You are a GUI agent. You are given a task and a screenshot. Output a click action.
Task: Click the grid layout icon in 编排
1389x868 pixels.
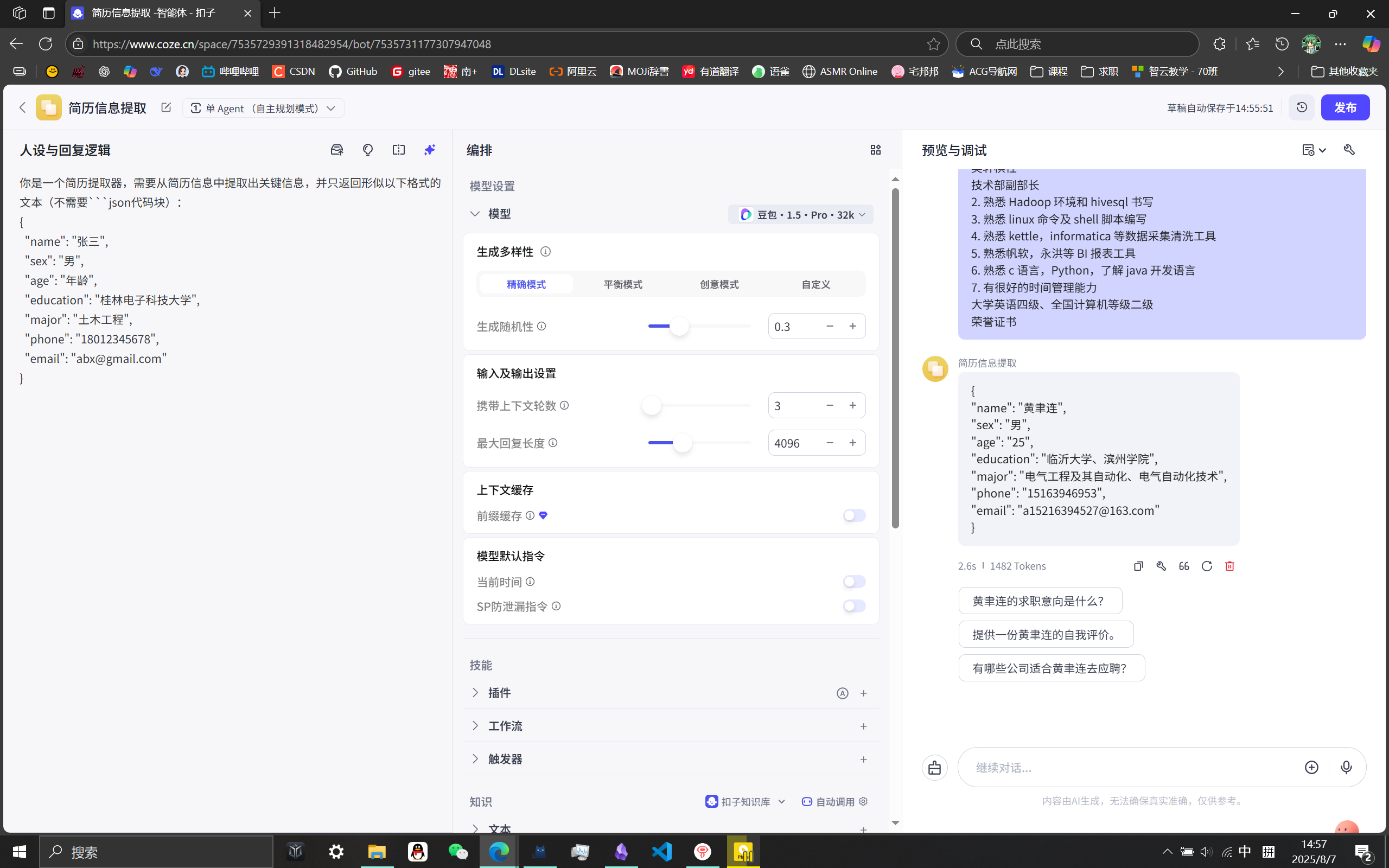click(x=875, y=150)
